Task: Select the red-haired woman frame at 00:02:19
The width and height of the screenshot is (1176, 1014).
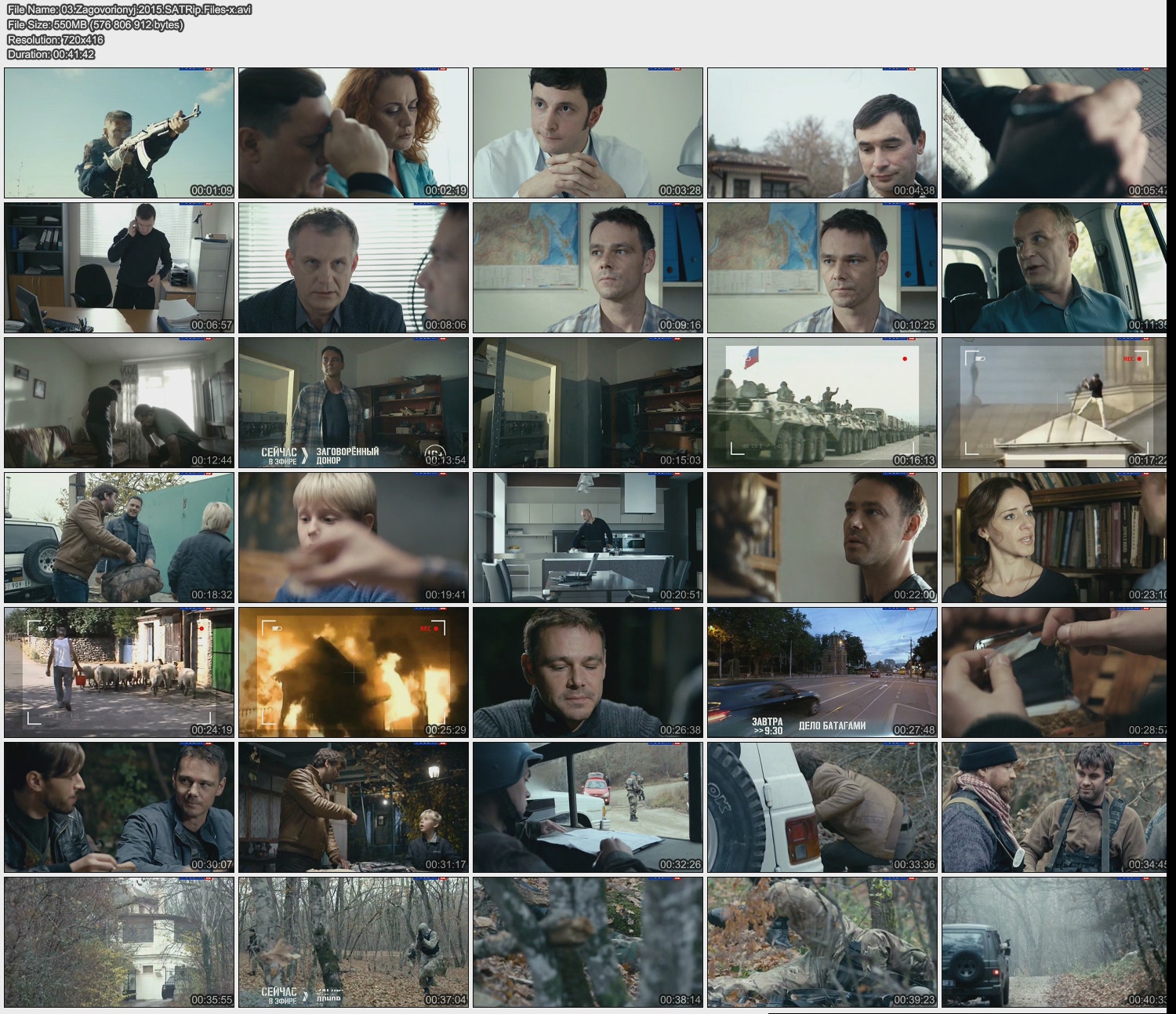Action: [x=354, y=133]
